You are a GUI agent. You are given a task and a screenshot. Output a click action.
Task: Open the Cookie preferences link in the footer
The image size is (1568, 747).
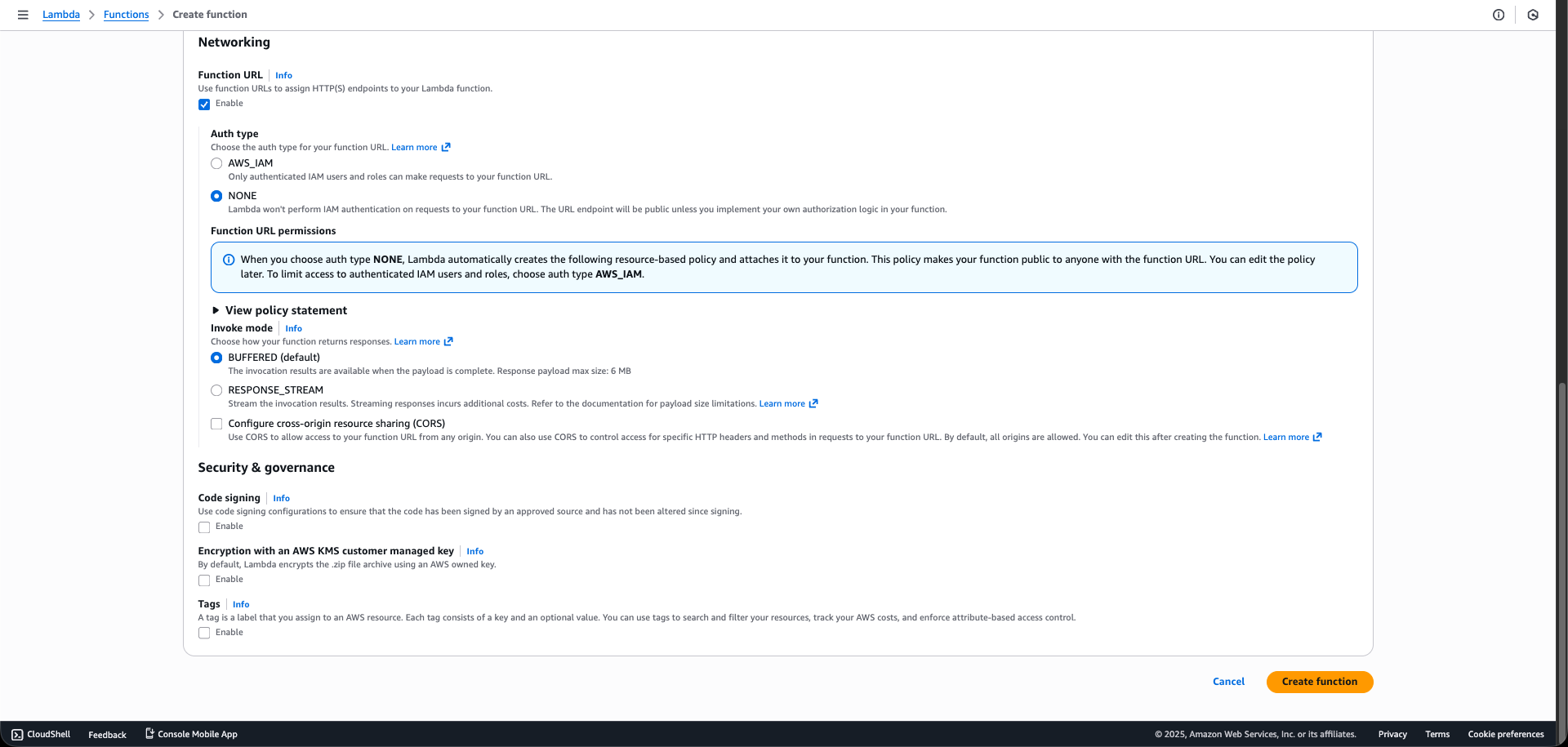pyautogui.click(x=1506, y=734)
